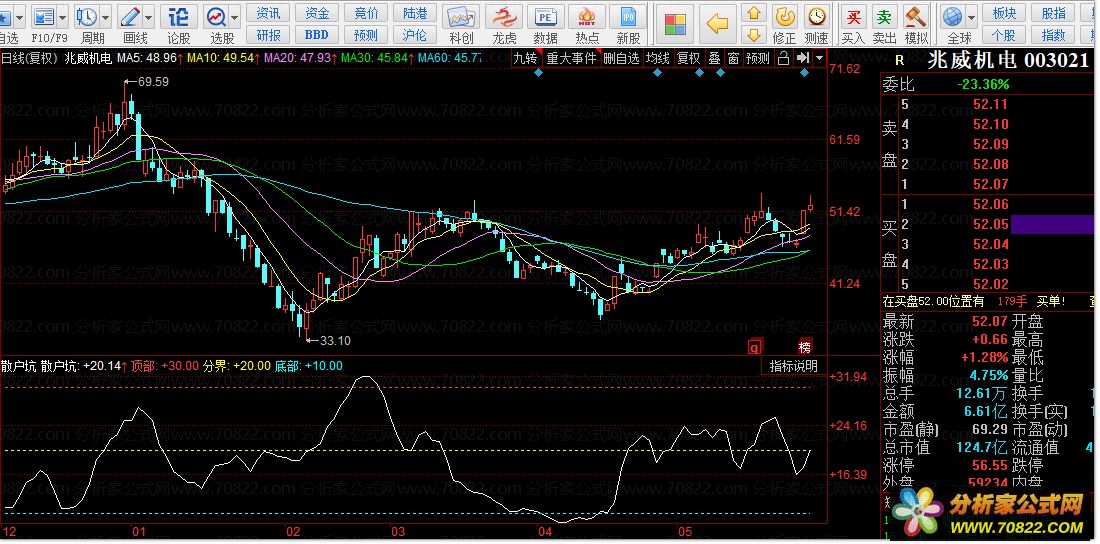Open the 竞价 auction tab
Screen dimensions: 1100x544
[366, 13]
